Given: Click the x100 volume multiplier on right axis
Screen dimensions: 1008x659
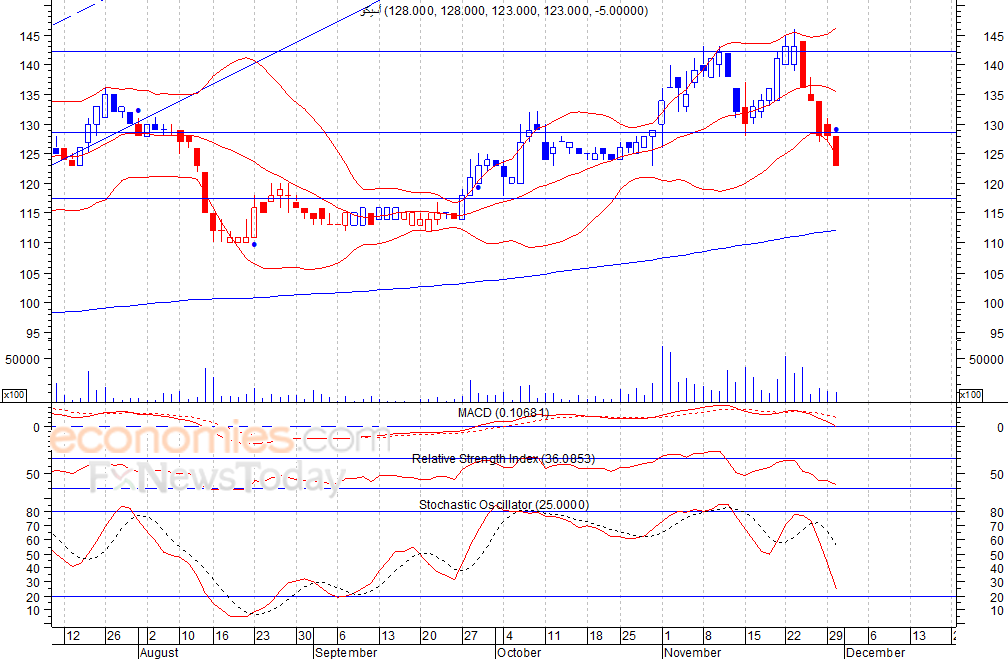Looking at the screenshot, I should tap(970, 395).
